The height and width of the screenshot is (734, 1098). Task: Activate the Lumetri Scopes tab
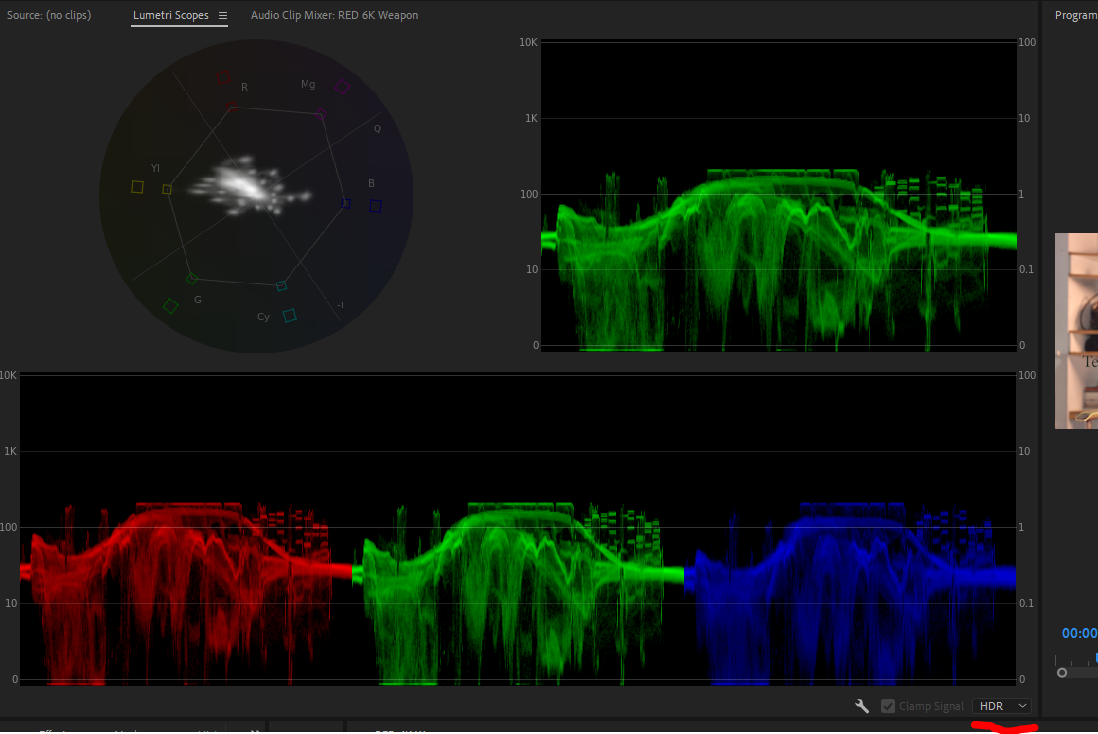[170, 15]
